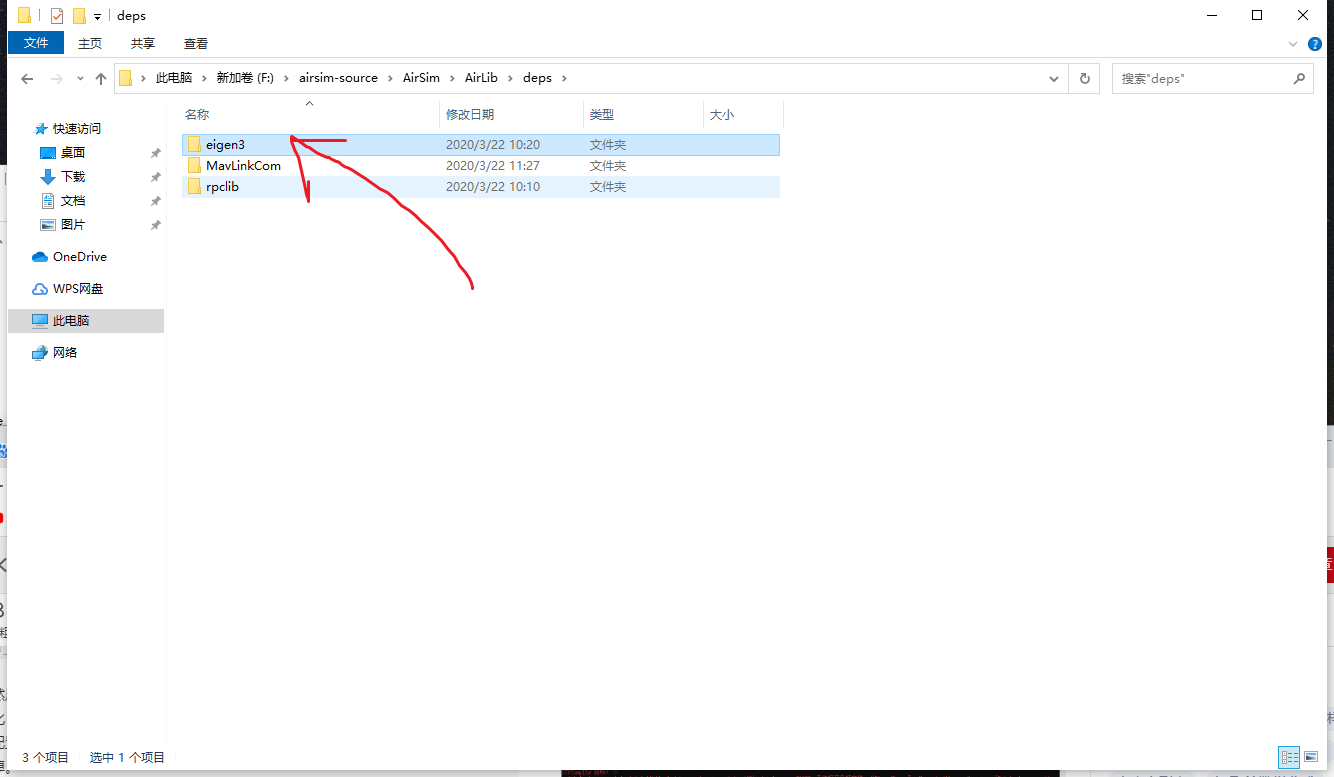Select WPS网盘 in the sidebar
This screenshot has height=777, width=1334.
tap(78, 289)
